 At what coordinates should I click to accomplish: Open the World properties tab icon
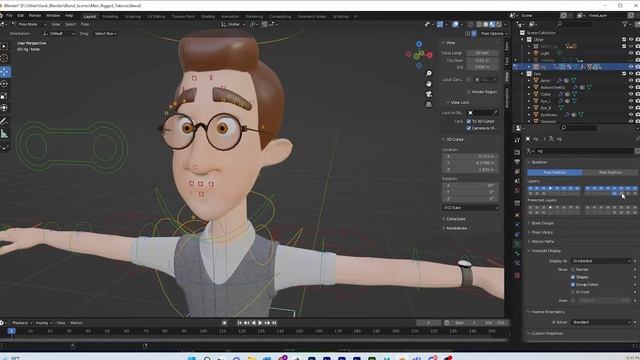tap(517, 191)
